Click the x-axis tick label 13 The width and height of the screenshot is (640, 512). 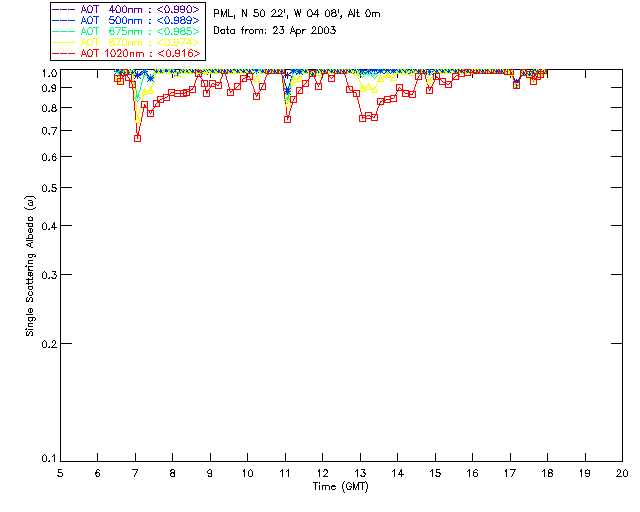360,473
